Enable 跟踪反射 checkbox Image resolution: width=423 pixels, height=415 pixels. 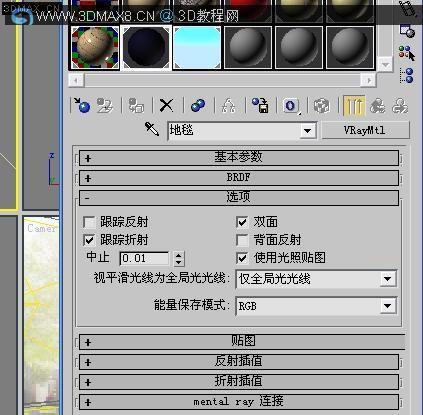click(89, 222)
